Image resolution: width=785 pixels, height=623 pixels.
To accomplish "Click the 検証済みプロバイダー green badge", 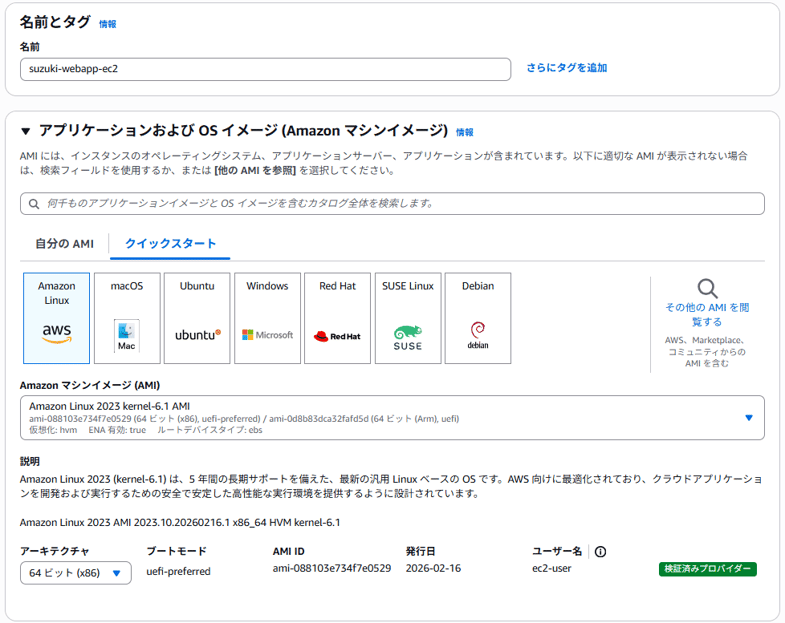I will coord(707,569).
